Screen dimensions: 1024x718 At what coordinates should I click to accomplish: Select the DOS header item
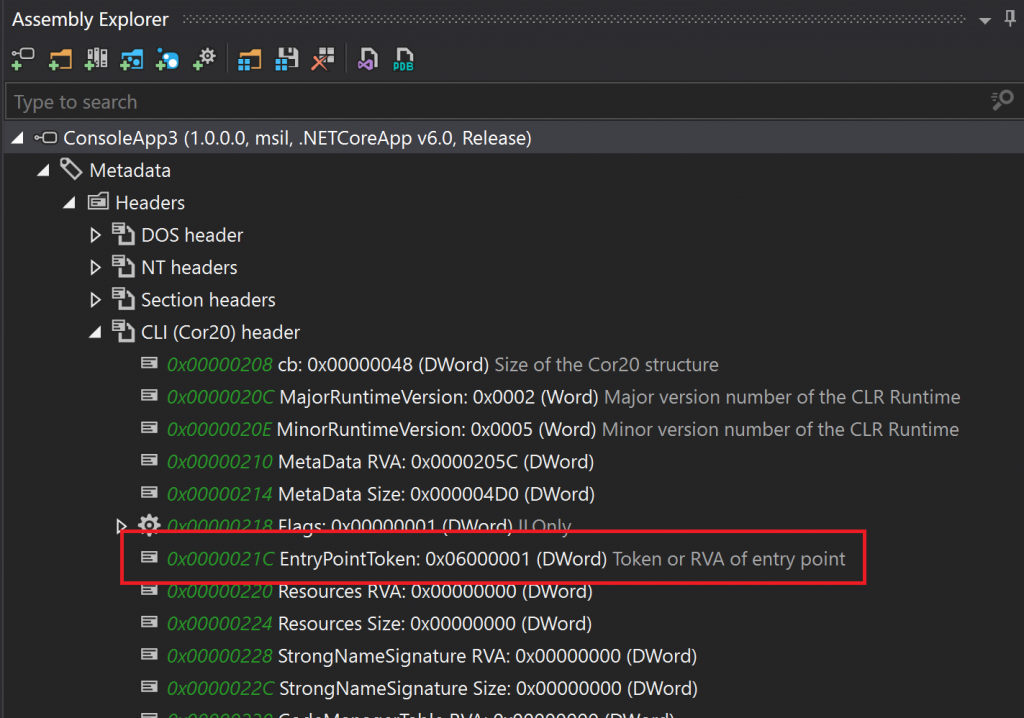pos(192,235)
